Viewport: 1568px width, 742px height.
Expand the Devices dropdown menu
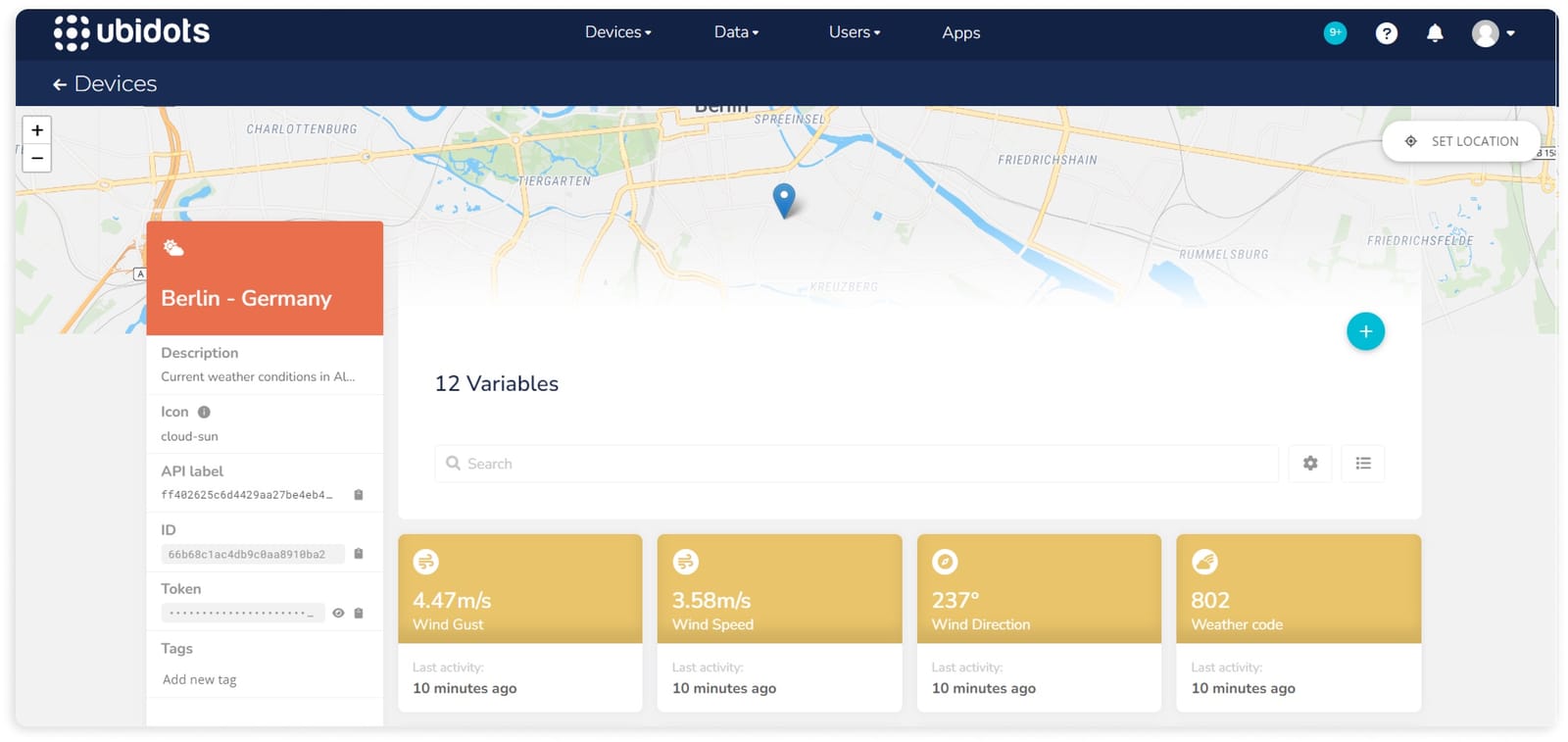pyautogui.click(x=617, y=32)
